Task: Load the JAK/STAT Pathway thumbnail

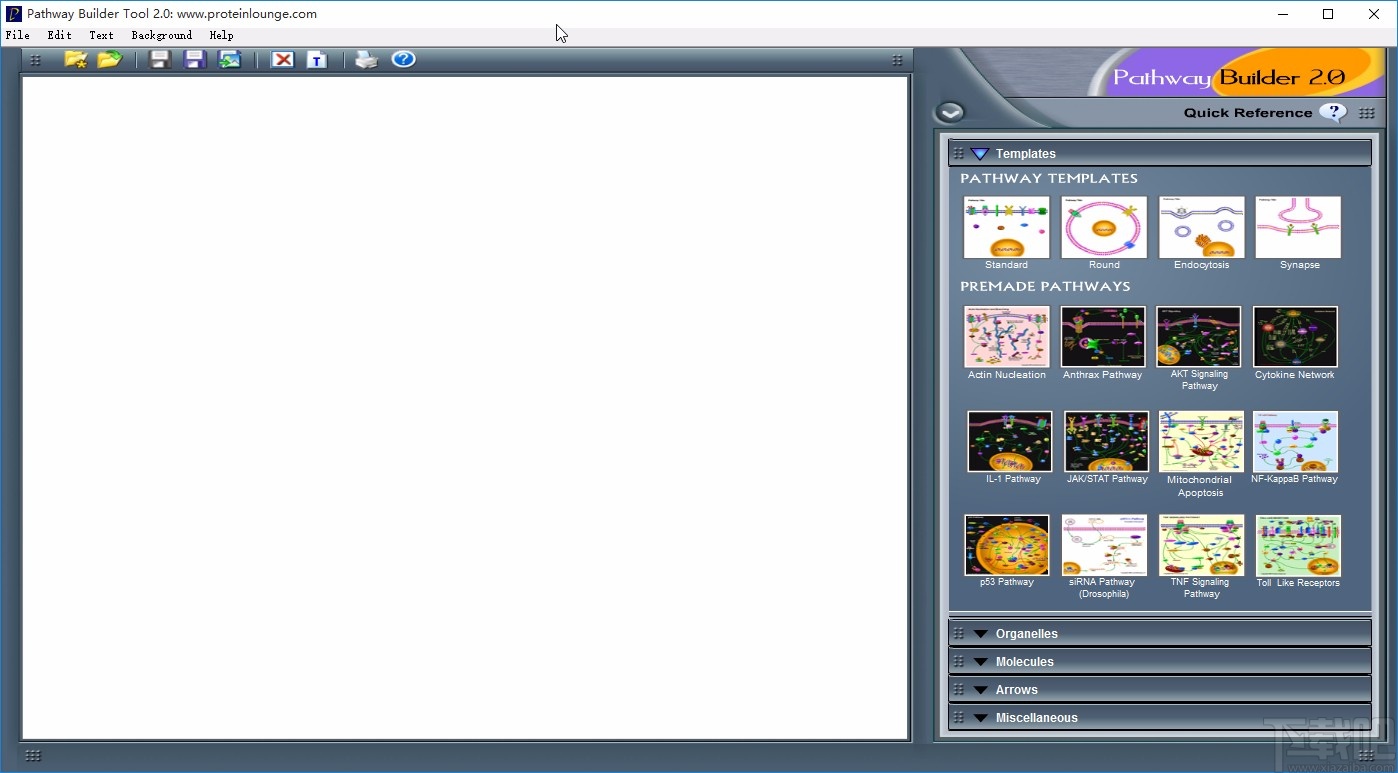Action: [1106, 441]
